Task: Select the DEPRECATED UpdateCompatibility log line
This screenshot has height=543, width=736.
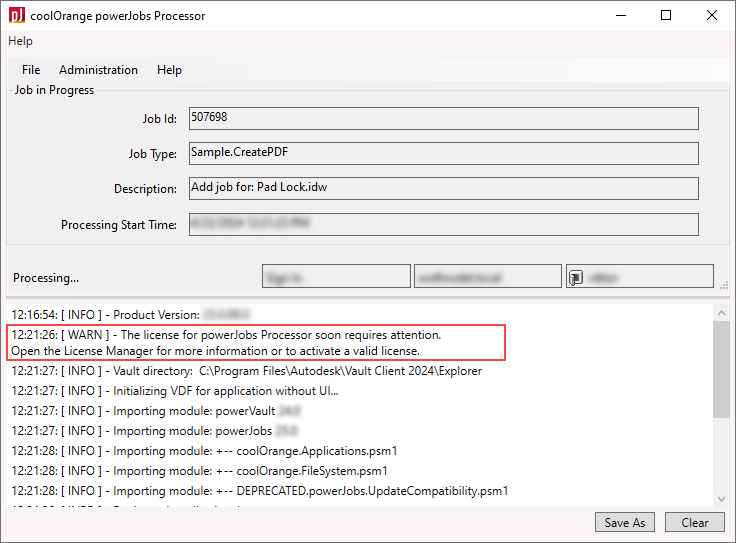Action: pyautogui.click(x=260, y=491)
